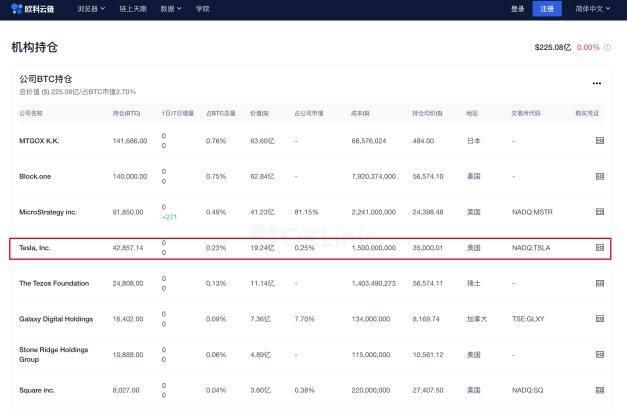Select the Stone Ridge Holdings Group name
The height and width of the screenshot is (409, 627).
[x=54, y=354]
